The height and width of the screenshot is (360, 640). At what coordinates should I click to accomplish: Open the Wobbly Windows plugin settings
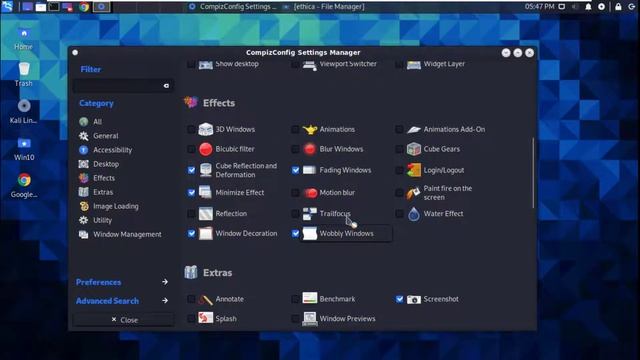pos(347,233)
